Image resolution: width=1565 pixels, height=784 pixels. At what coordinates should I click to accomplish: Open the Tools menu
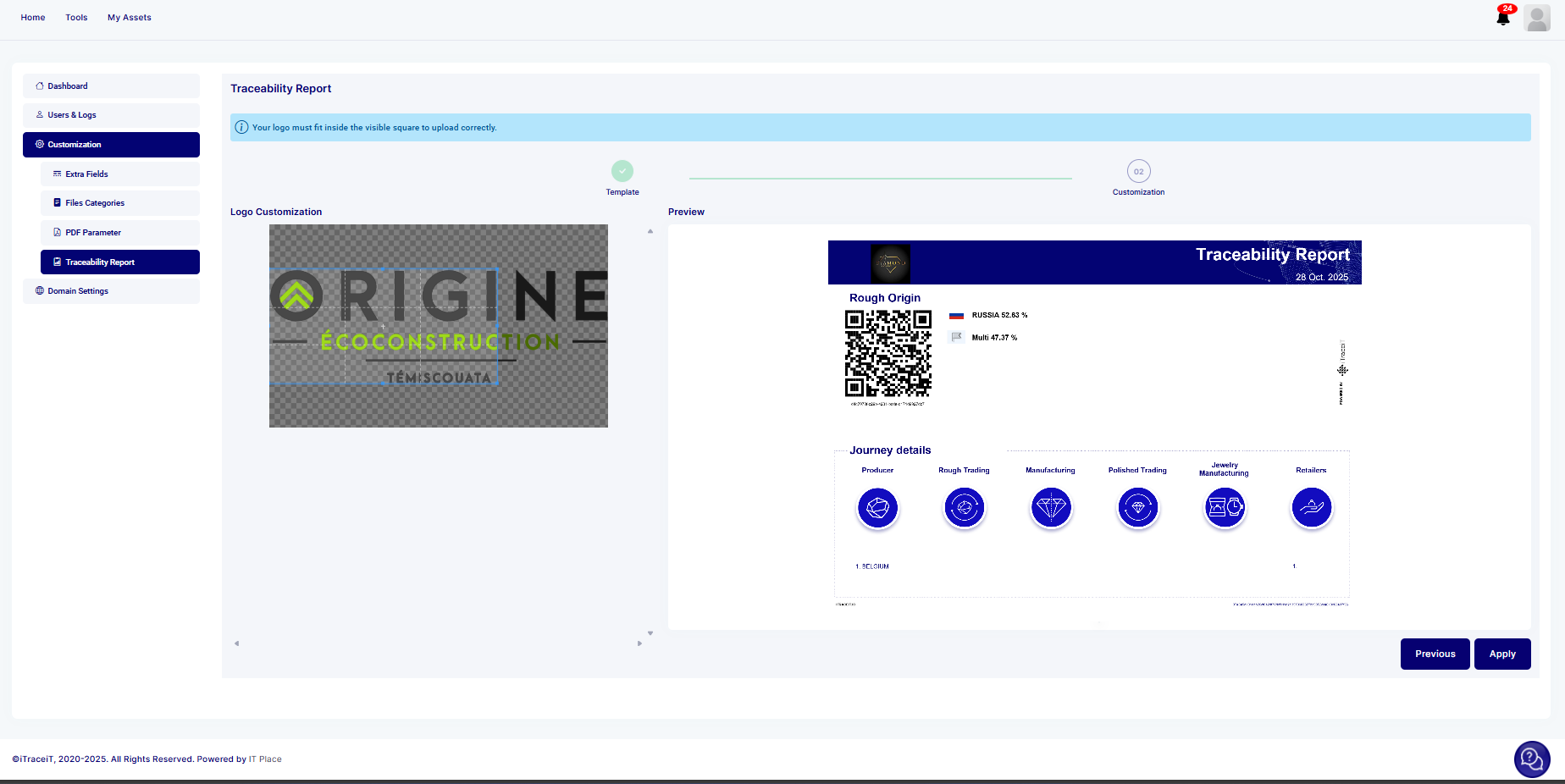point(76,18)
